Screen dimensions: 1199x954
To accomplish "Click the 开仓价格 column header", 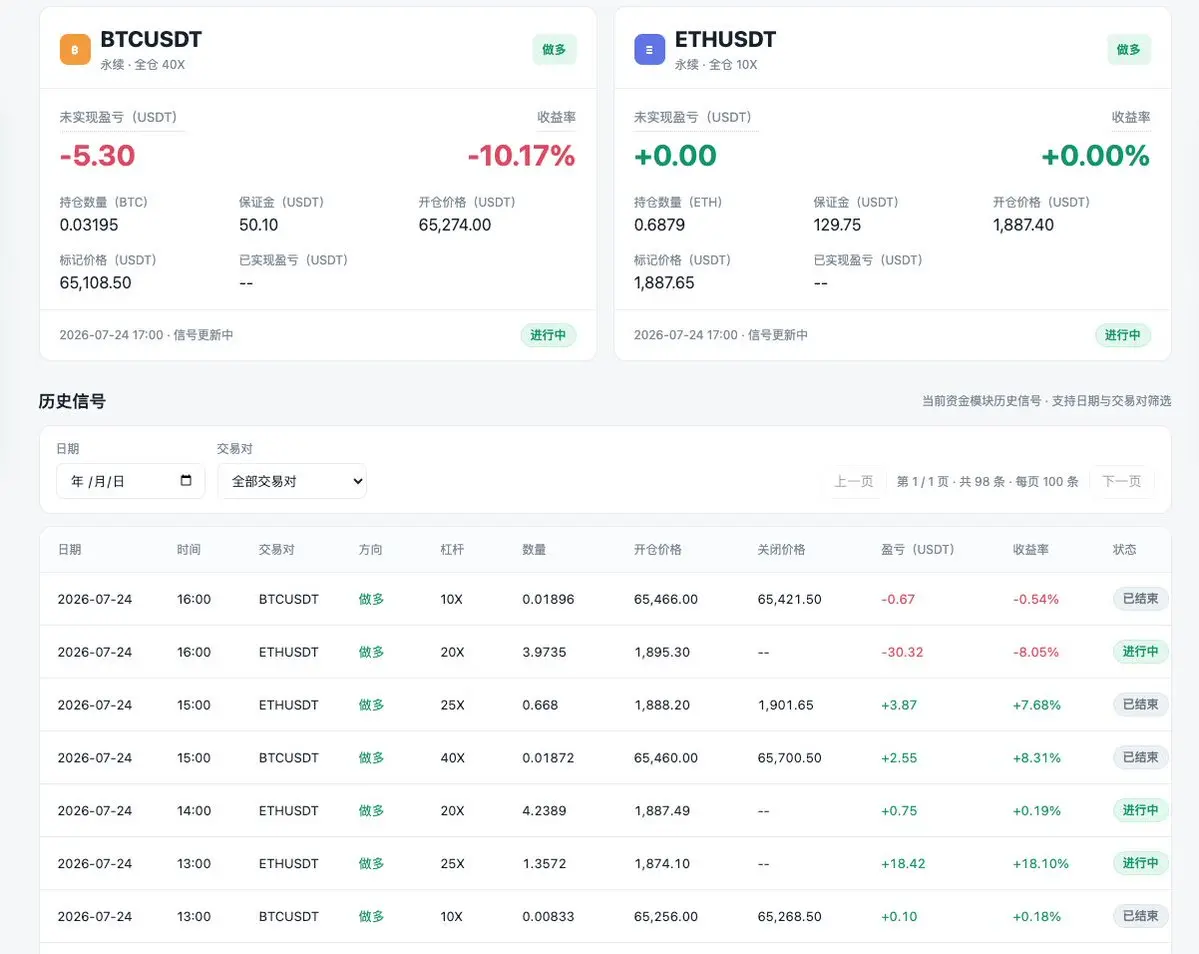I will pos(658,550).
